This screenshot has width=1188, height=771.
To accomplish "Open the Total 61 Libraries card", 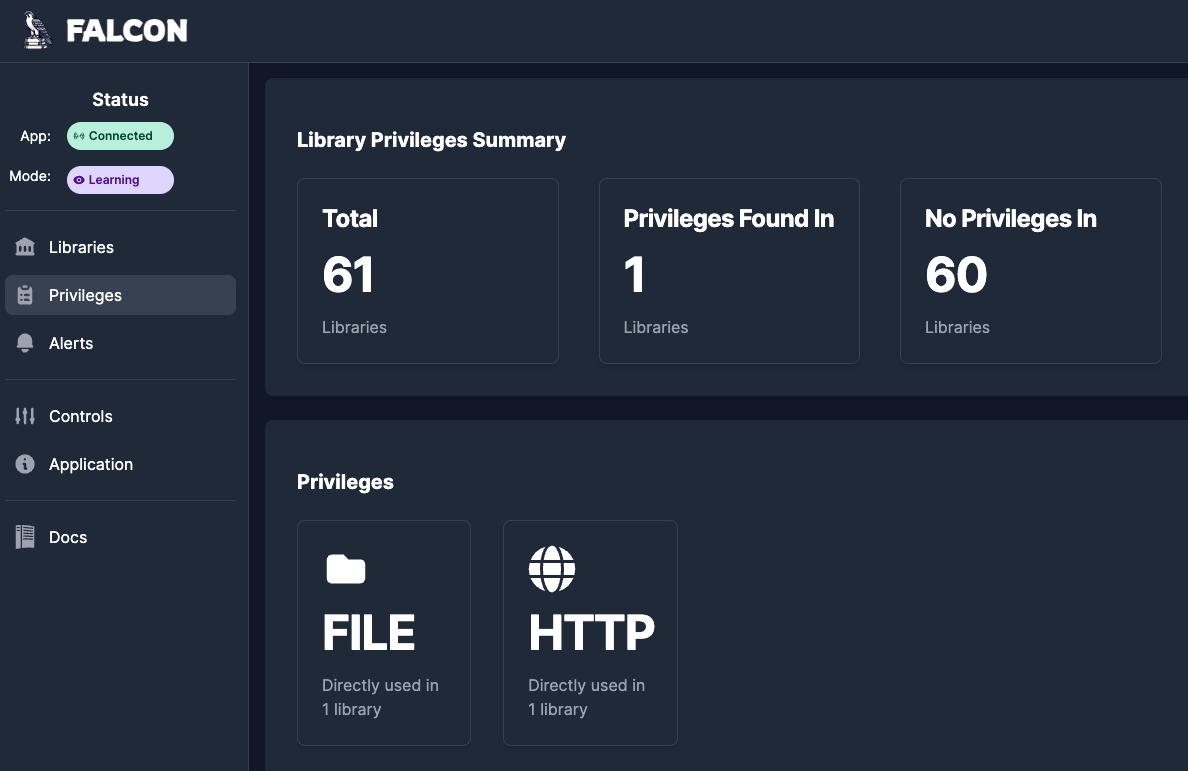I will coord(427,270).
